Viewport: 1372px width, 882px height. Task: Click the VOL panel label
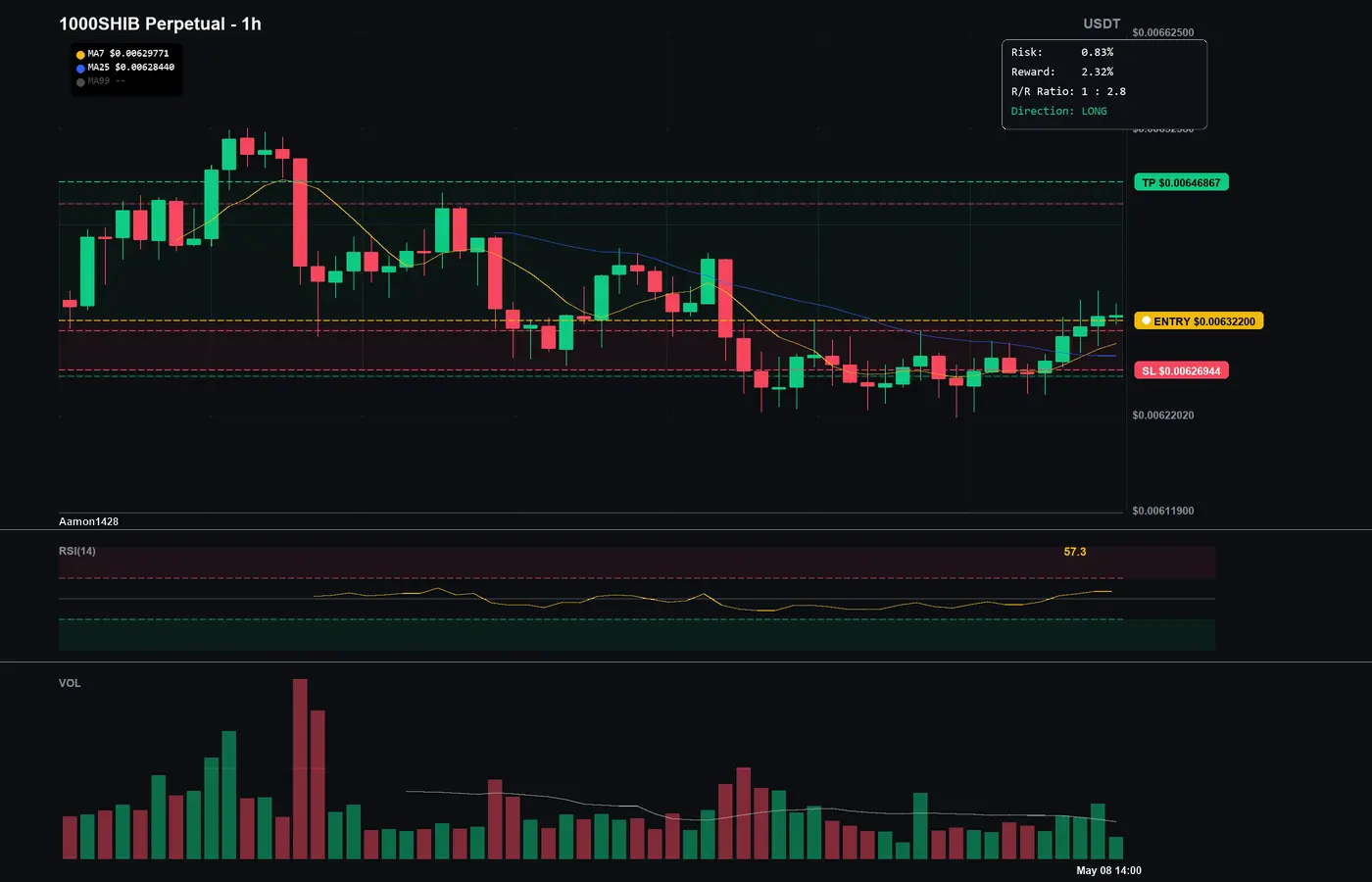70,683
